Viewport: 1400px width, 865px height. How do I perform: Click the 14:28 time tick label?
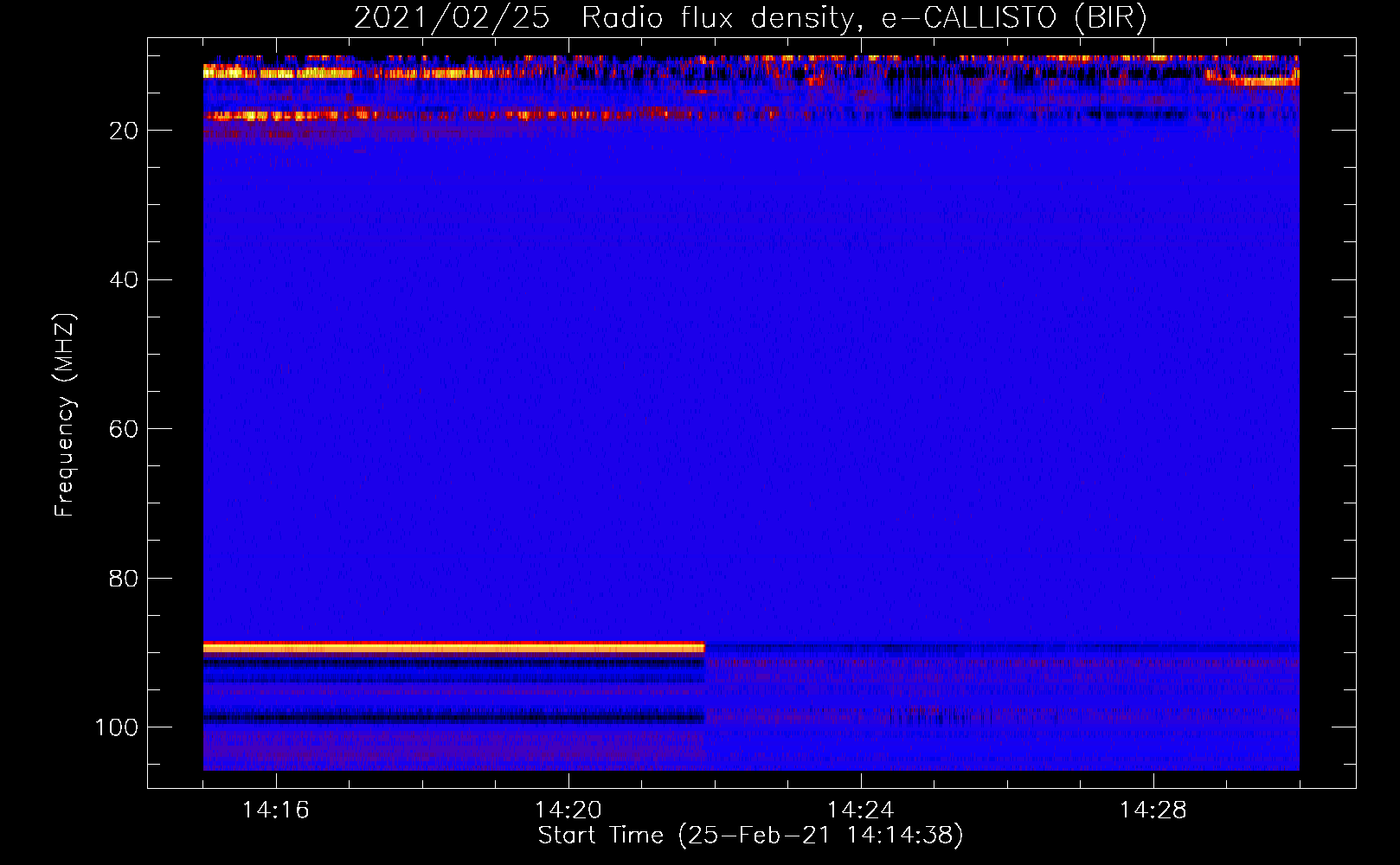(1153, 811)
